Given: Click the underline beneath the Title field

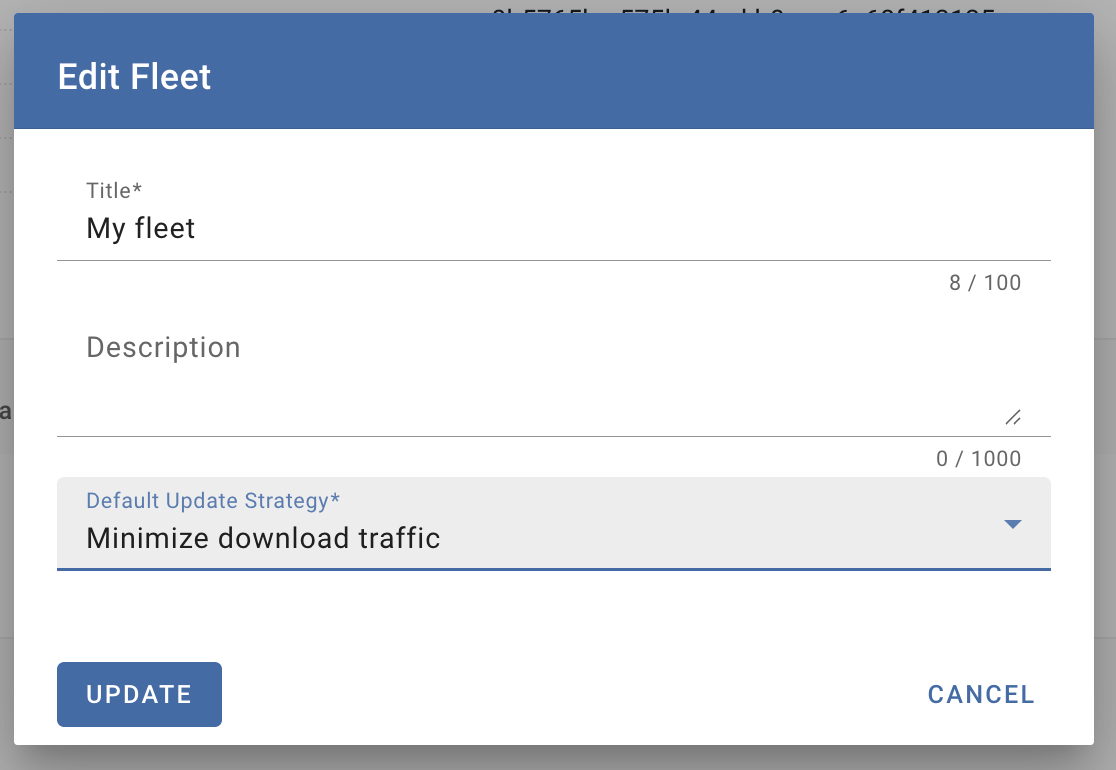Looking at the screenshot, I should click(553, 260).
